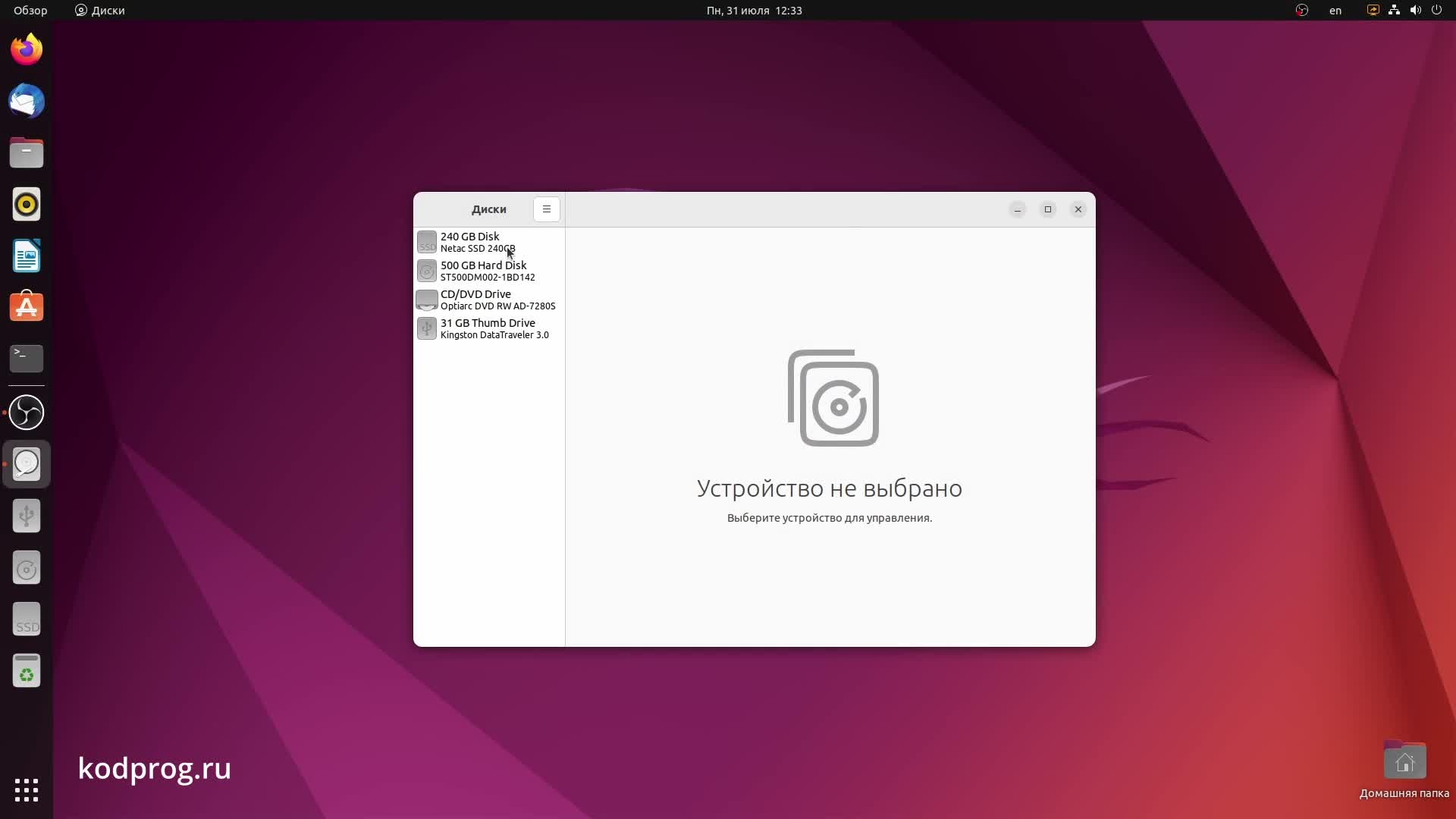Launch LibreOffice Writer
The image size is (1456, 819).
(27, 256)
